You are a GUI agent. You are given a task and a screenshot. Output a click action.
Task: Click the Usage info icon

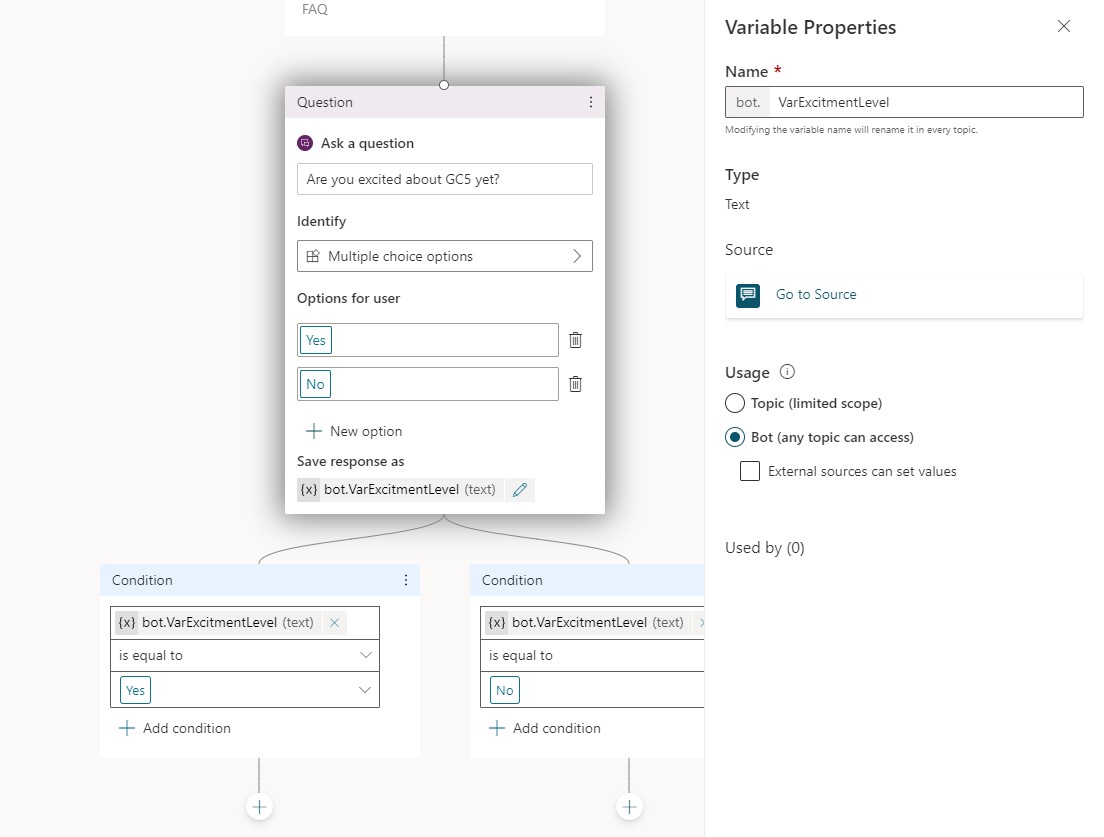(x=787, y=372)
